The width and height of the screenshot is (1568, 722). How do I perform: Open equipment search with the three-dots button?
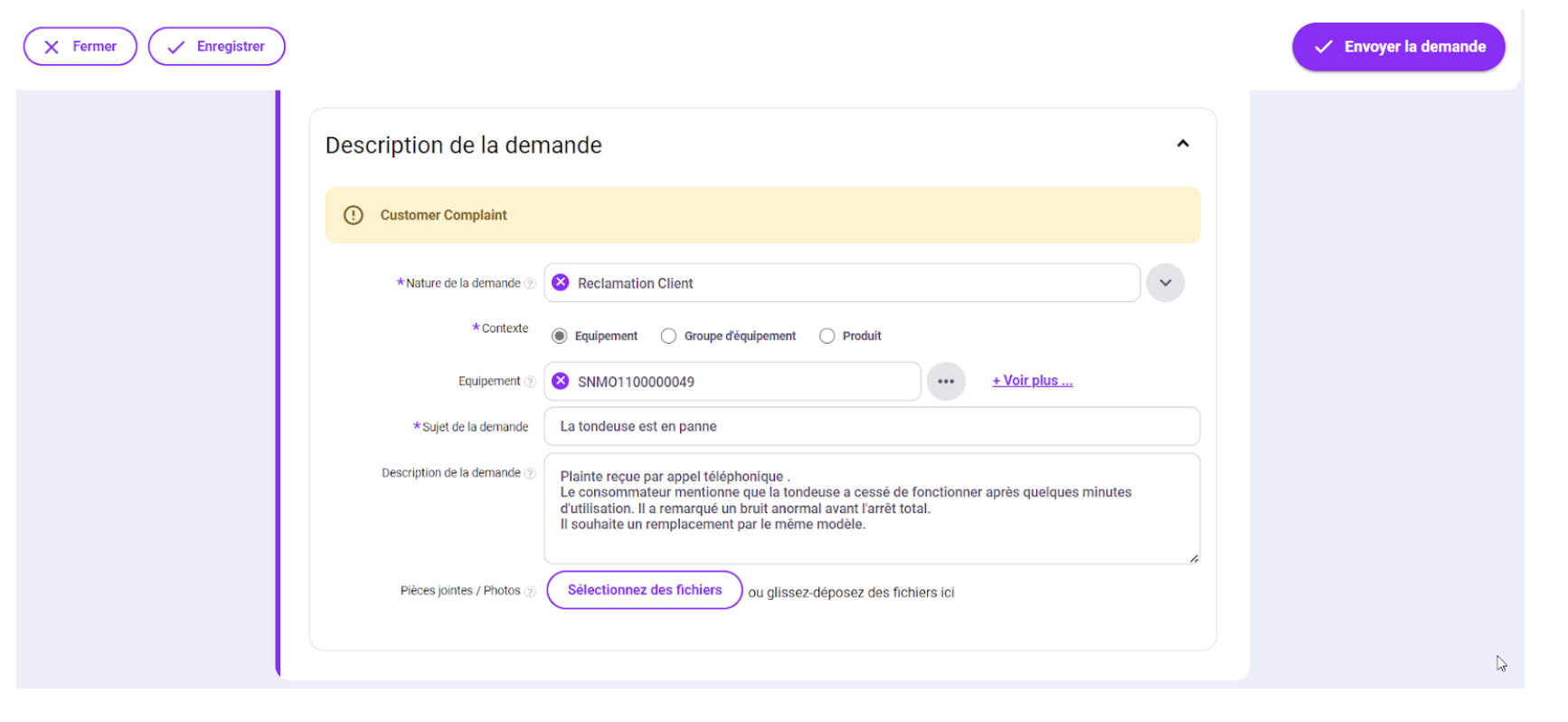pyautogui.click(x=946, y=381)
